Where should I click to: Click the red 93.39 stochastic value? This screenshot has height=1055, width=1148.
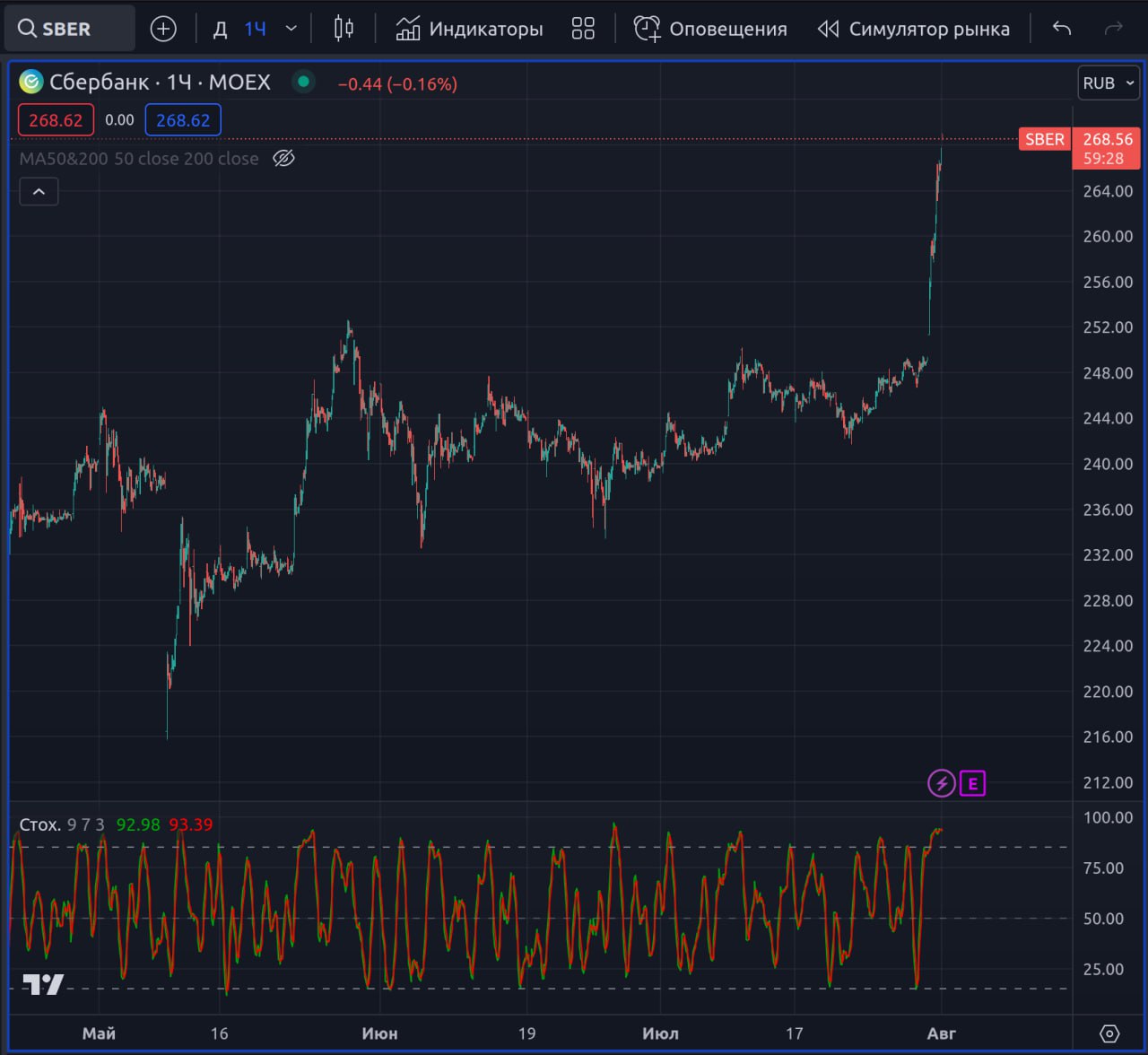click(191, 824)
